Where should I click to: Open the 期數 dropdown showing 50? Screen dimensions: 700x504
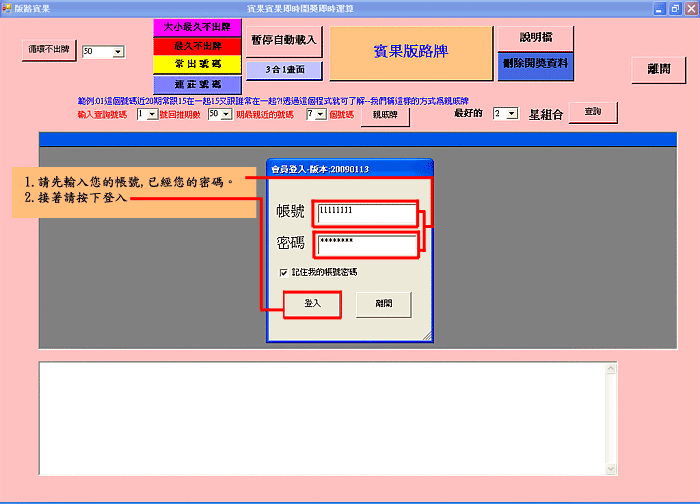[225, 115]
